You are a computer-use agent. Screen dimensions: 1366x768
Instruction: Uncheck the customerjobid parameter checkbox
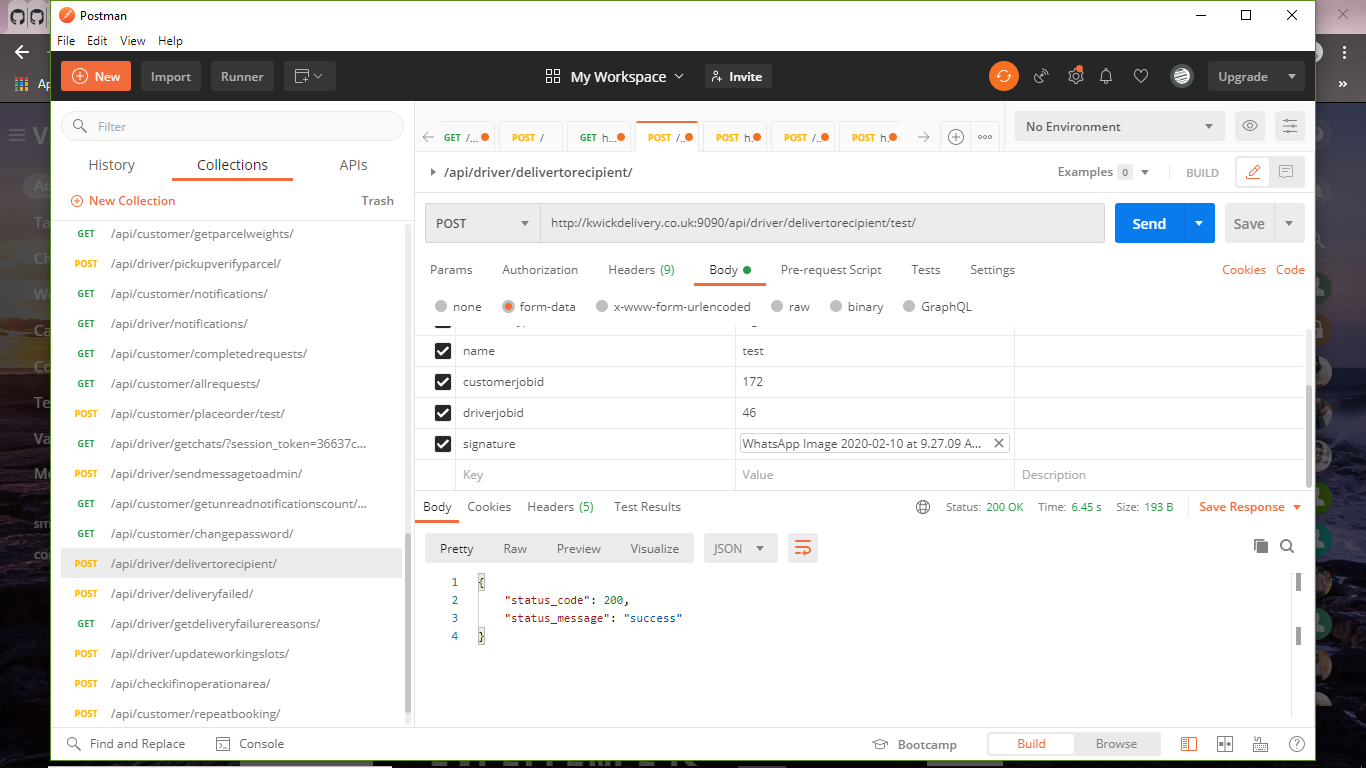tap(443, 382)
